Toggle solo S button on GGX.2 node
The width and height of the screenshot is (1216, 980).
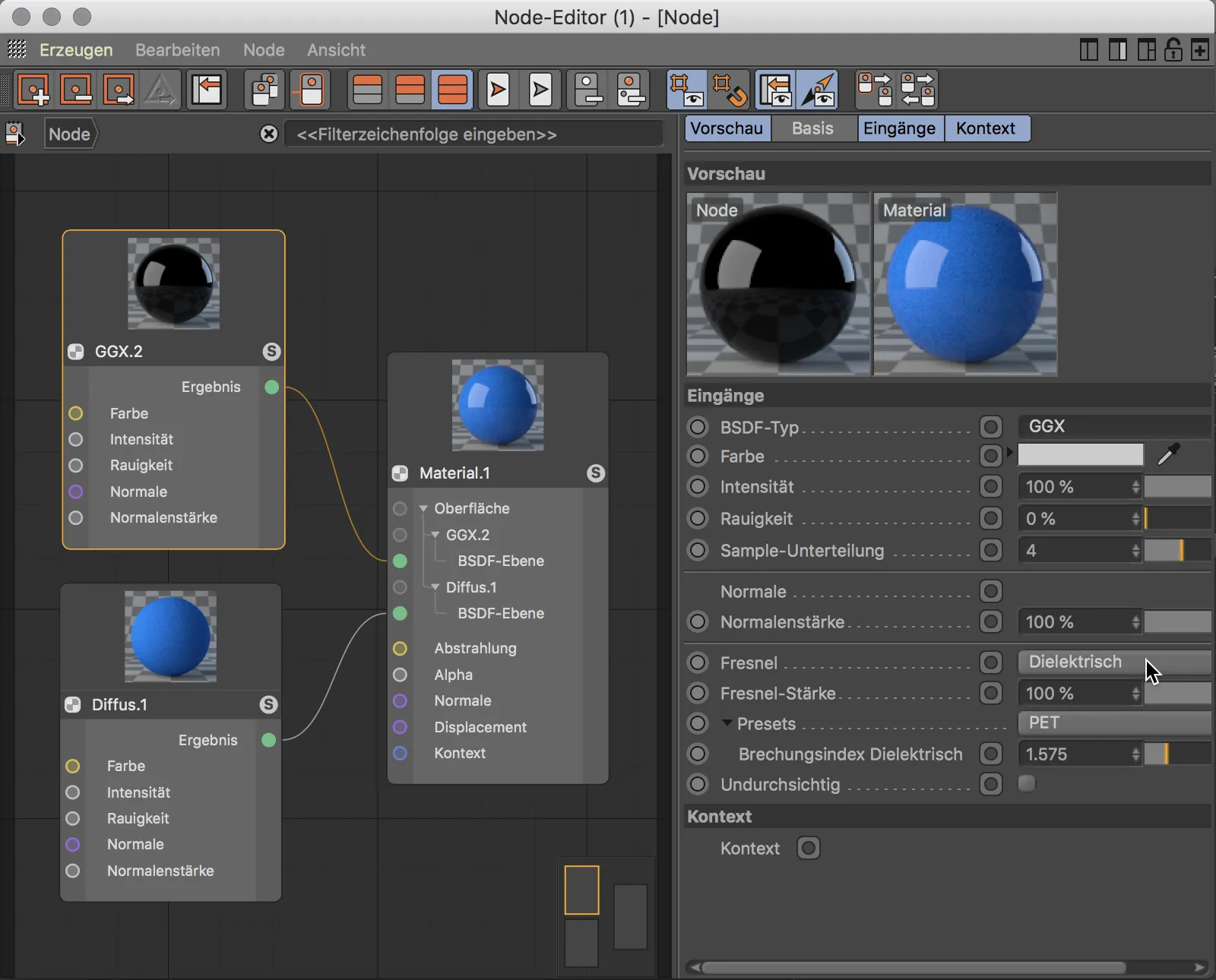click(271, 352)
